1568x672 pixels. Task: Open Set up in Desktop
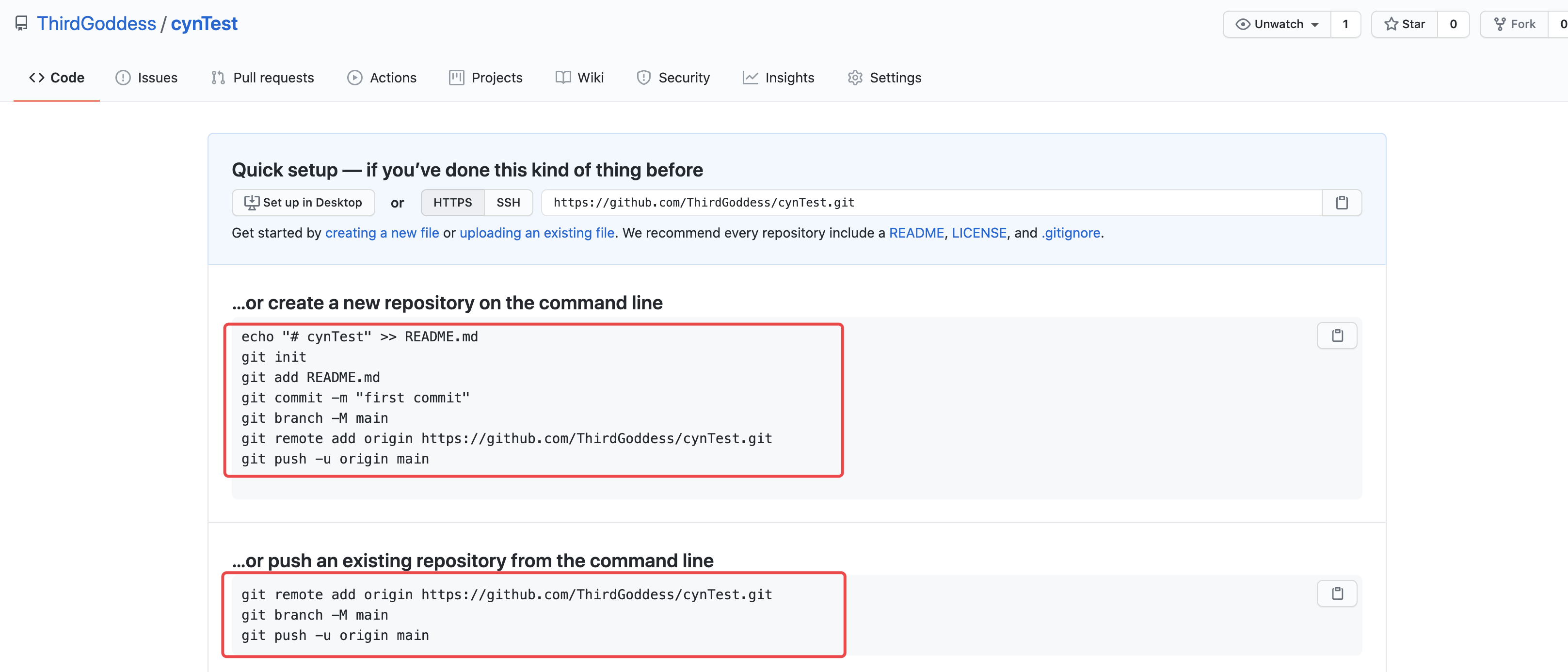pyautogui.click(x=303, y=203)
